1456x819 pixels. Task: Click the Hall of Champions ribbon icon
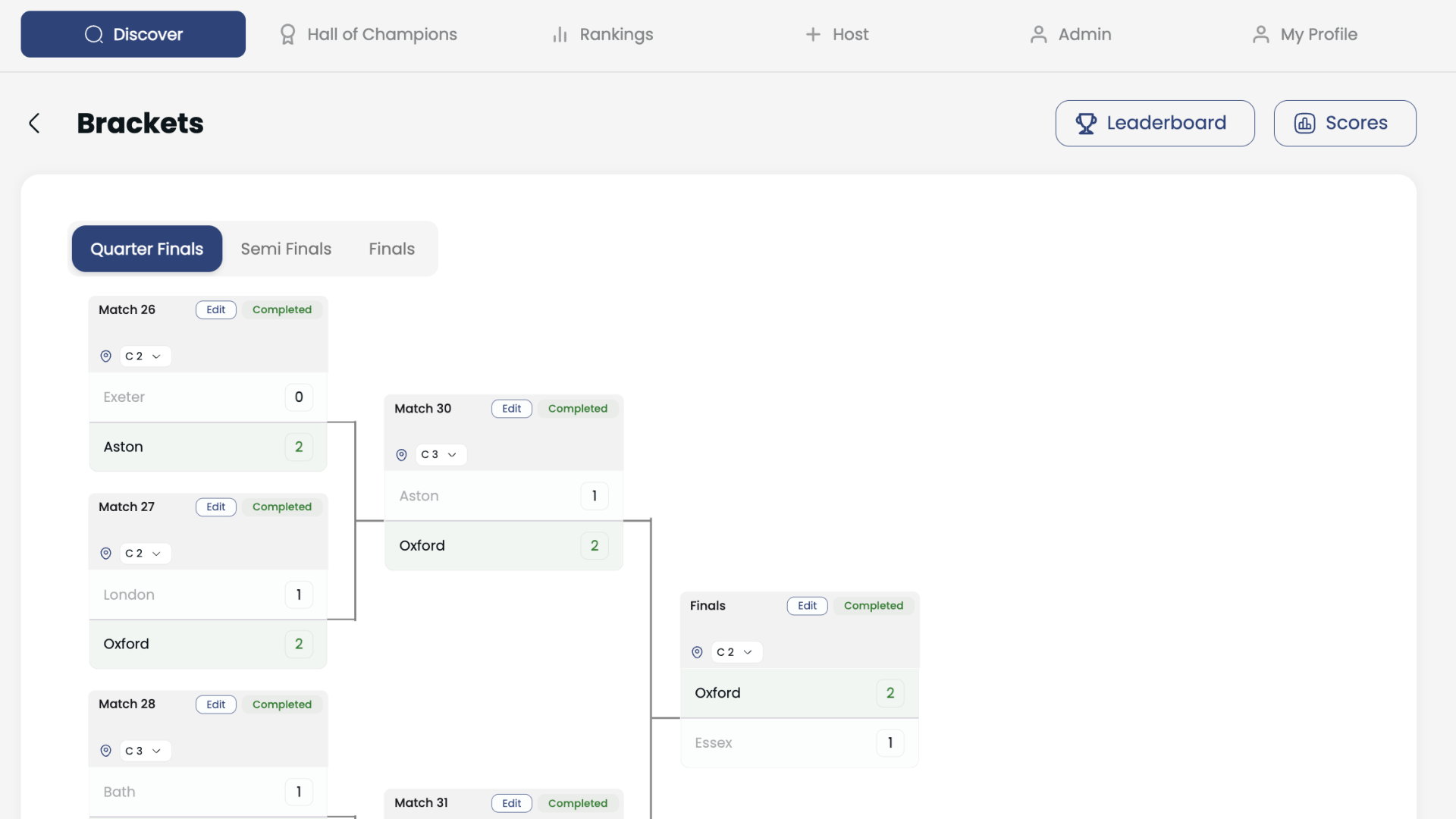287,34
